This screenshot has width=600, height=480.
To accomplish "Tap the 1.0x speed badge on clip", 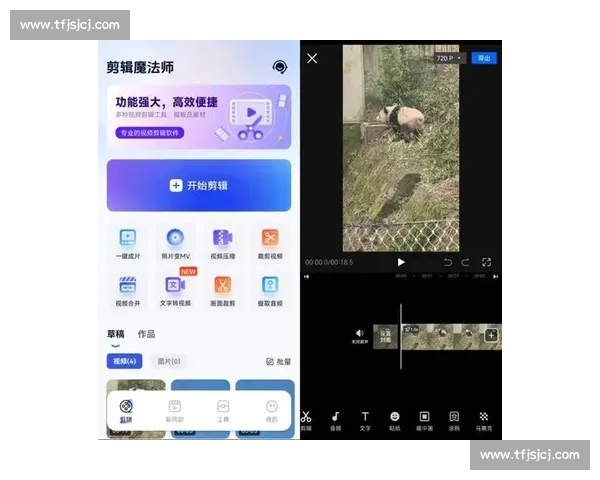I will 411,329.
